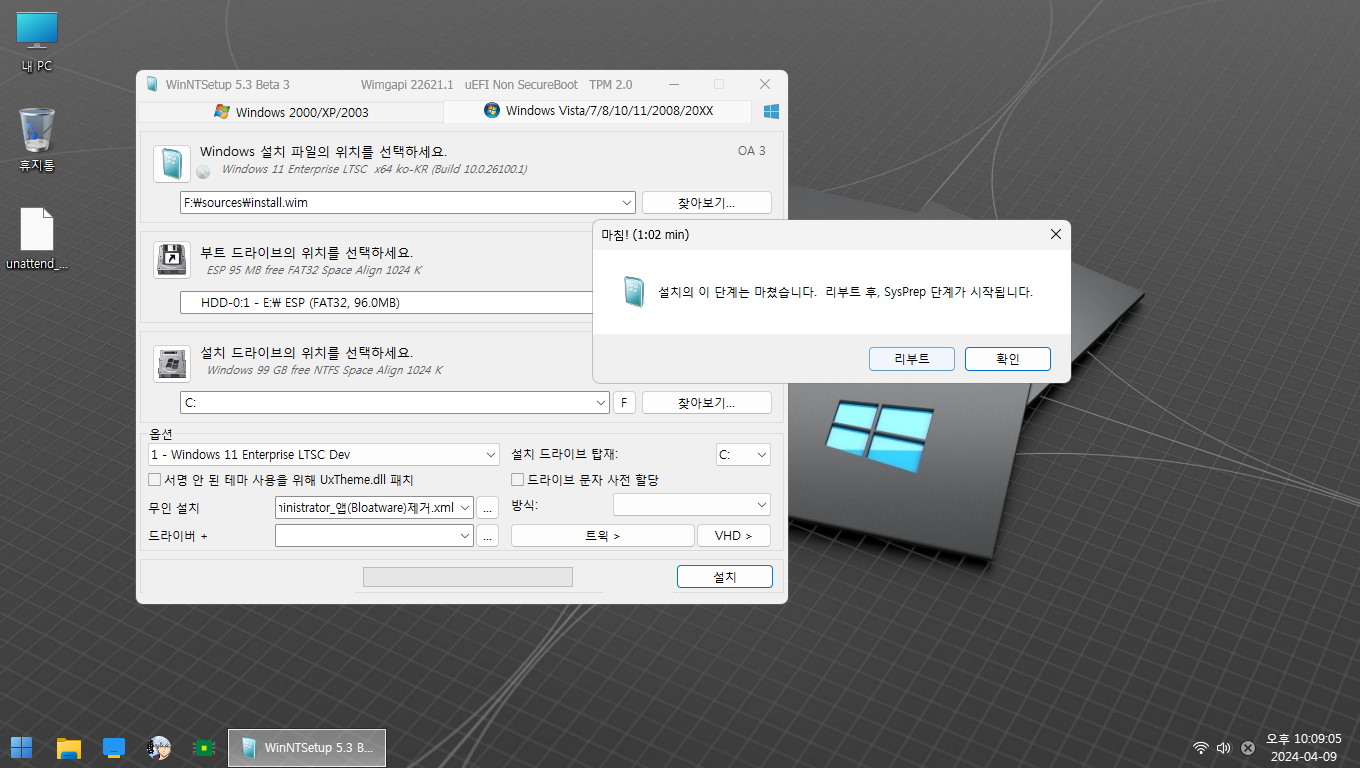Click the setup icon in the finished dialog

click(633, 292)
